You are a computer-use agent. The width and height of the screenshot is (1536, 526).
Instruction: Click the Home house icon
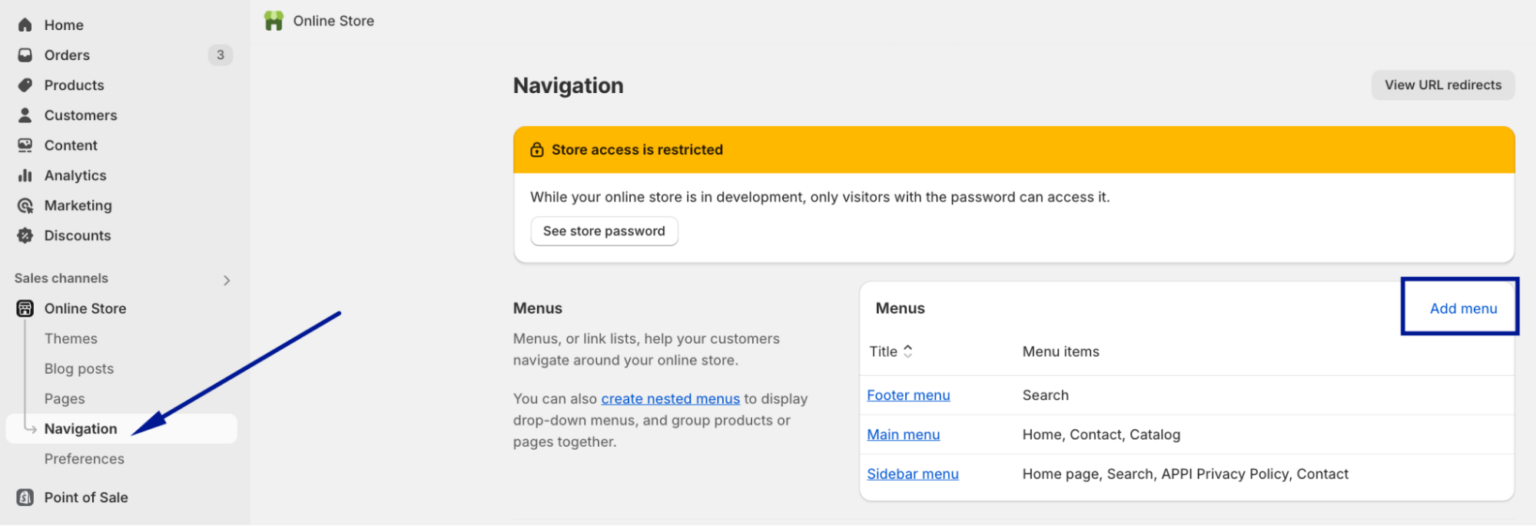[25, 25]
